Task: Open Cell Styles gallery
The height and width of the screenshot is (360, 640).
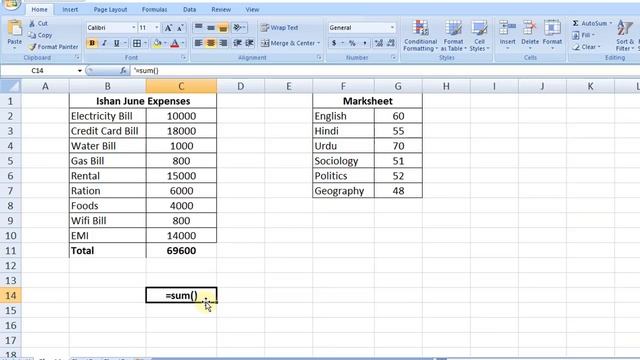Action: pyautogui.click(x=479, y=36)
